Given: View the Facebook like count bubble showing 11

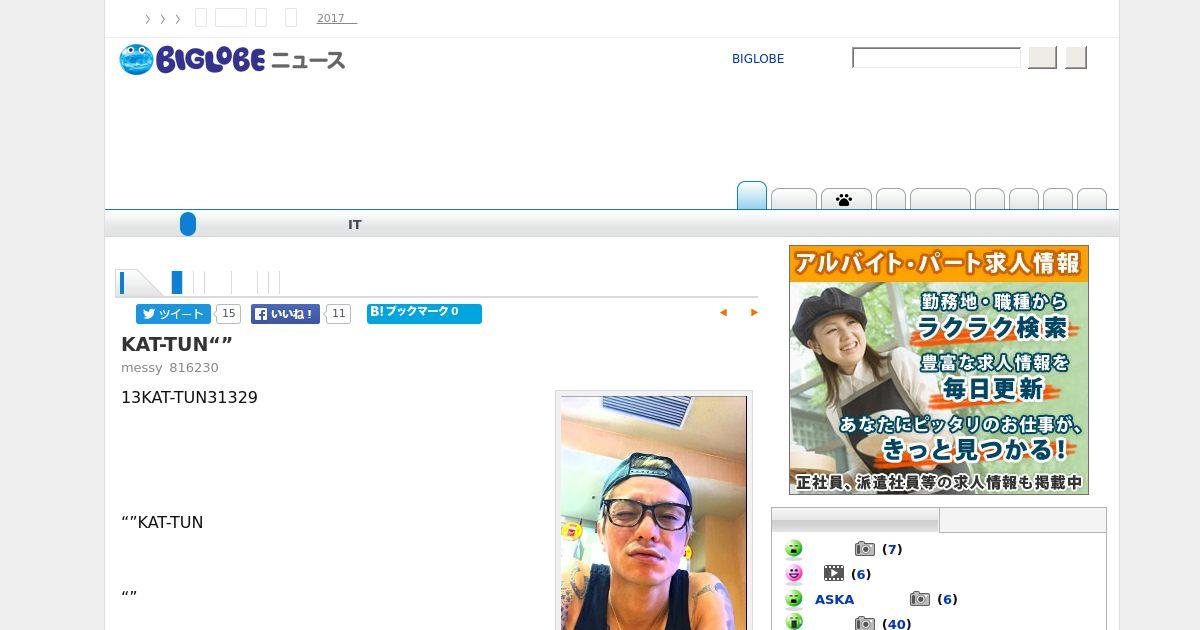Looking at the screenshot, I should [x=338, y=314].
